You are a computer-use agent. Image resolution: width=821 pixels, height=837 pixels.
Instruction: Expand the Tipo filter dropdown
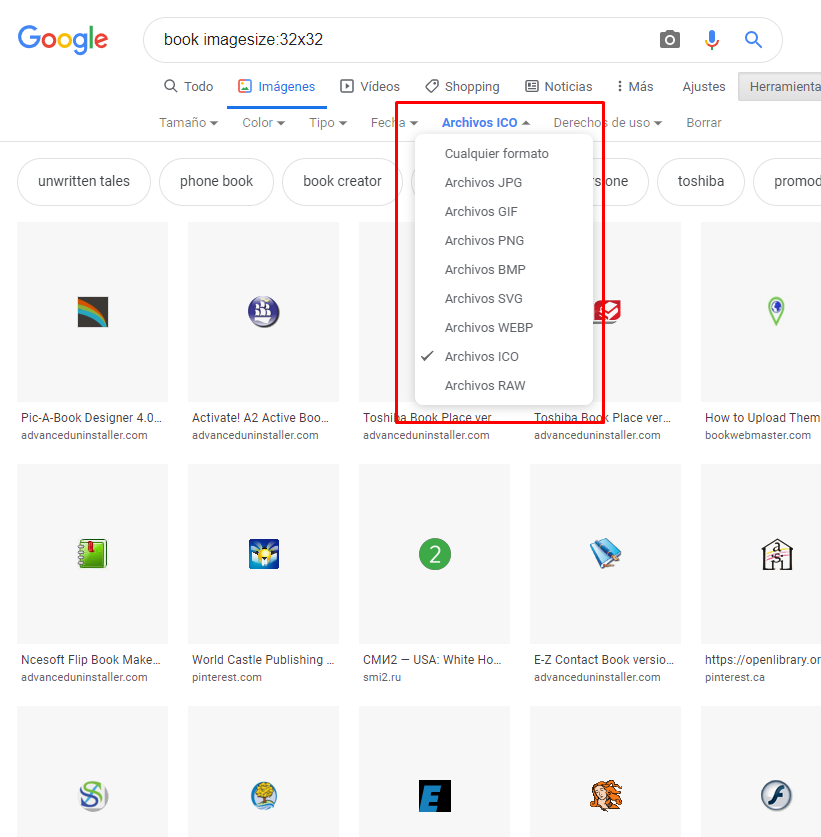(328, 123)
